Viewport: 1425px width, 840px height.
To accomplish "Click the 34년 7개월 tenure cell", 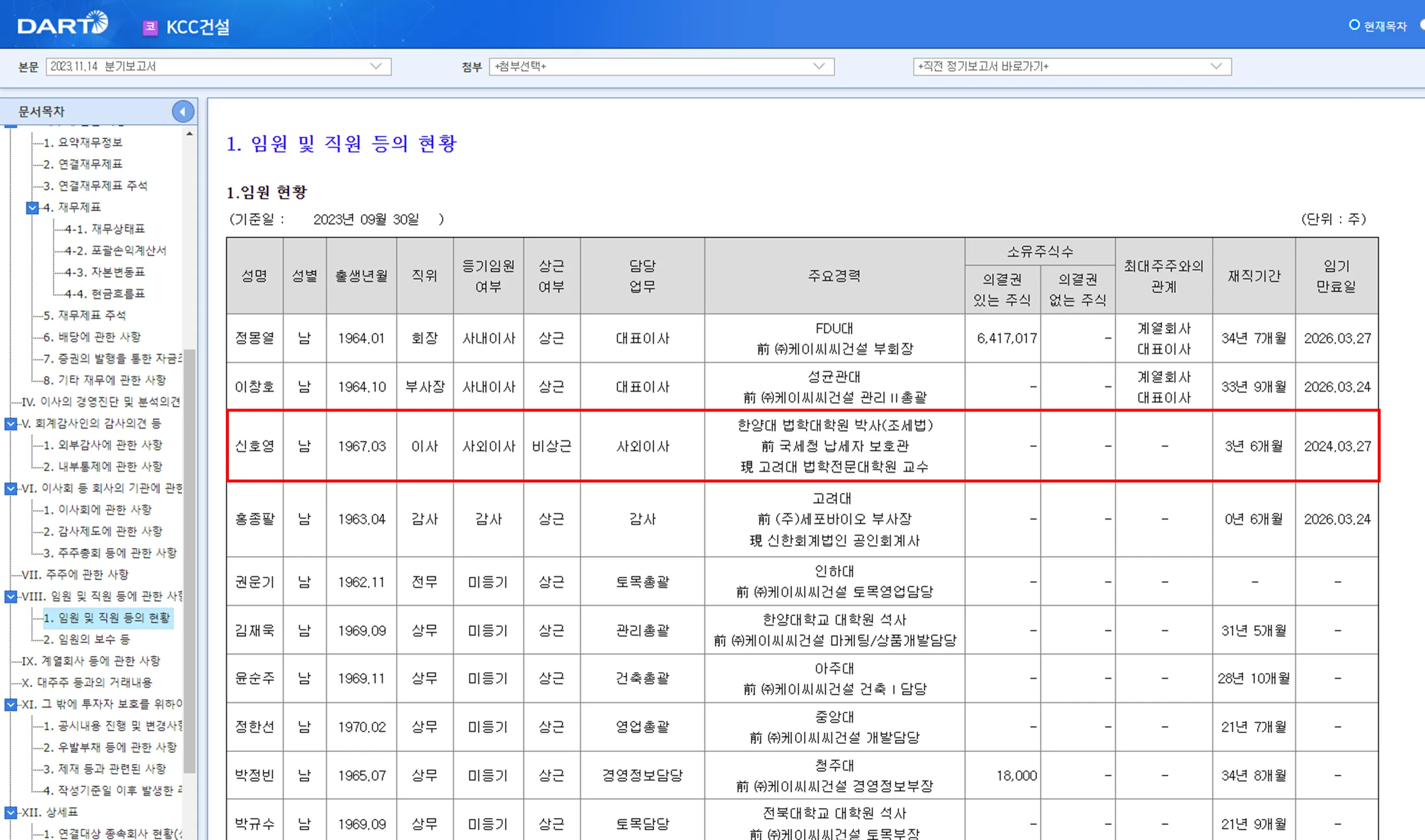I will pyautogui.click(x=1254, y=338).
